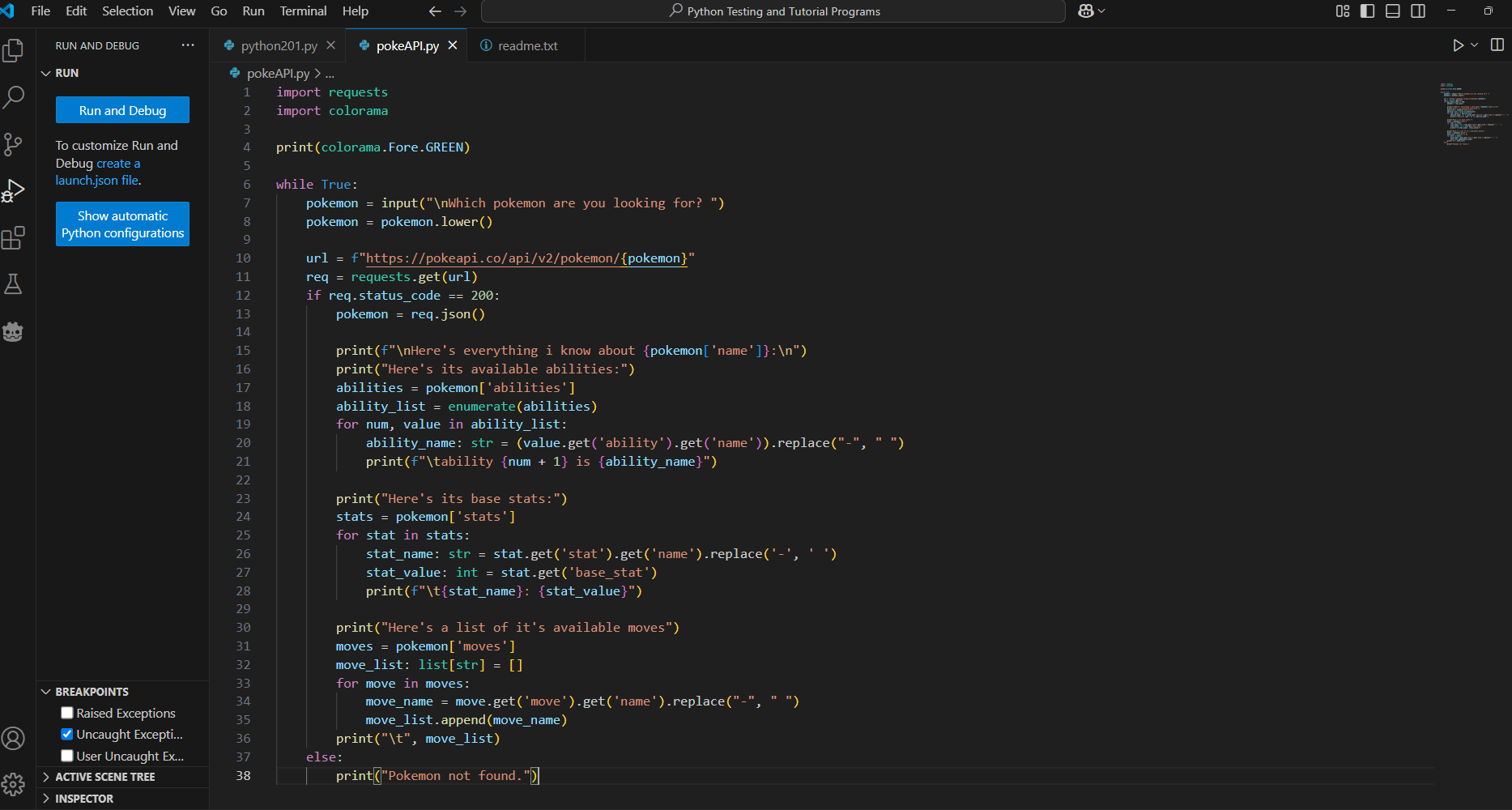Collapse the RUN section
Viewport: 1512px width, 810px height.
pos(46,73)
